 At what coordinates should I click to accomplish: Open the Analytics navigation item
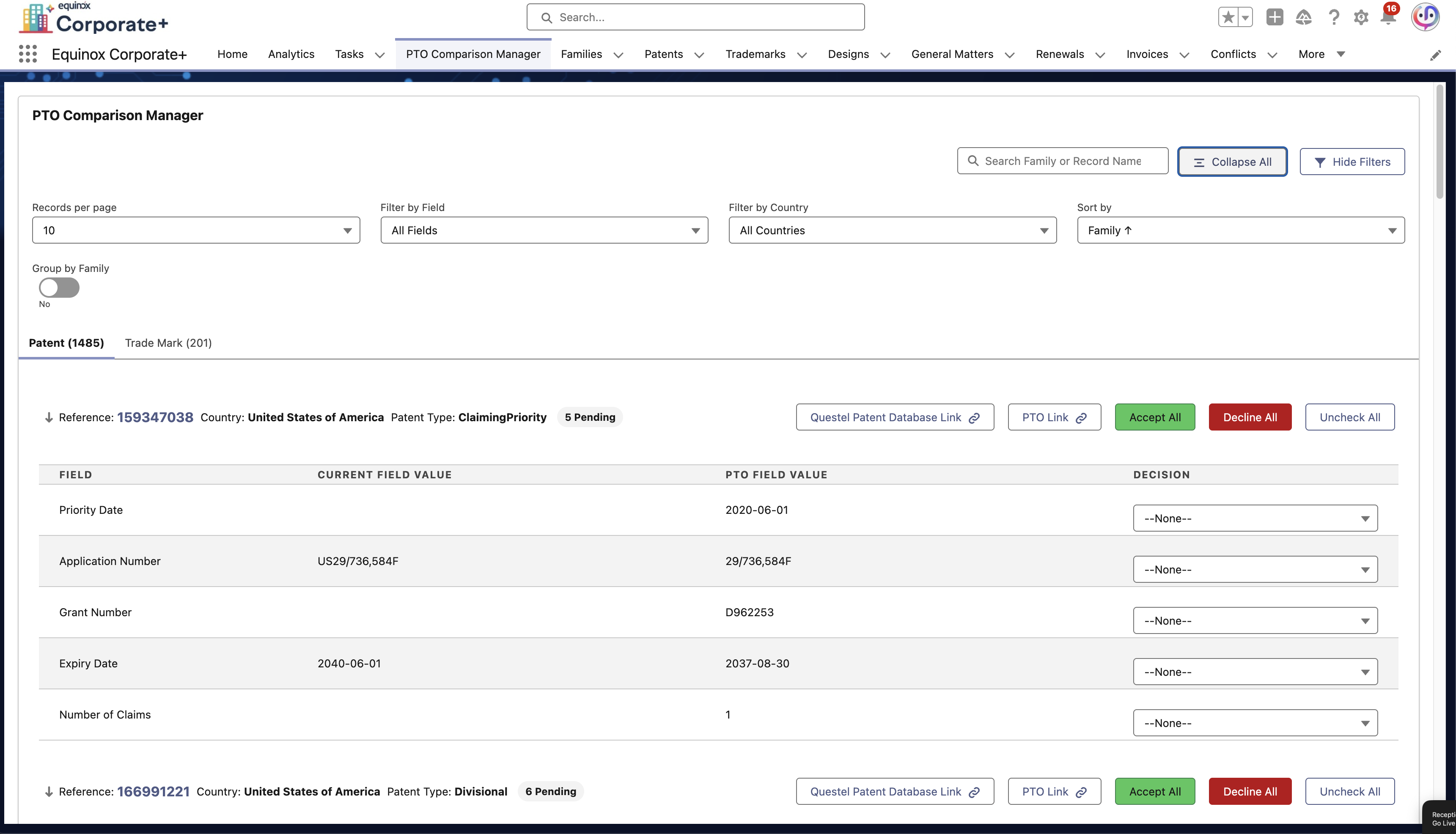(x=291, y=55)
